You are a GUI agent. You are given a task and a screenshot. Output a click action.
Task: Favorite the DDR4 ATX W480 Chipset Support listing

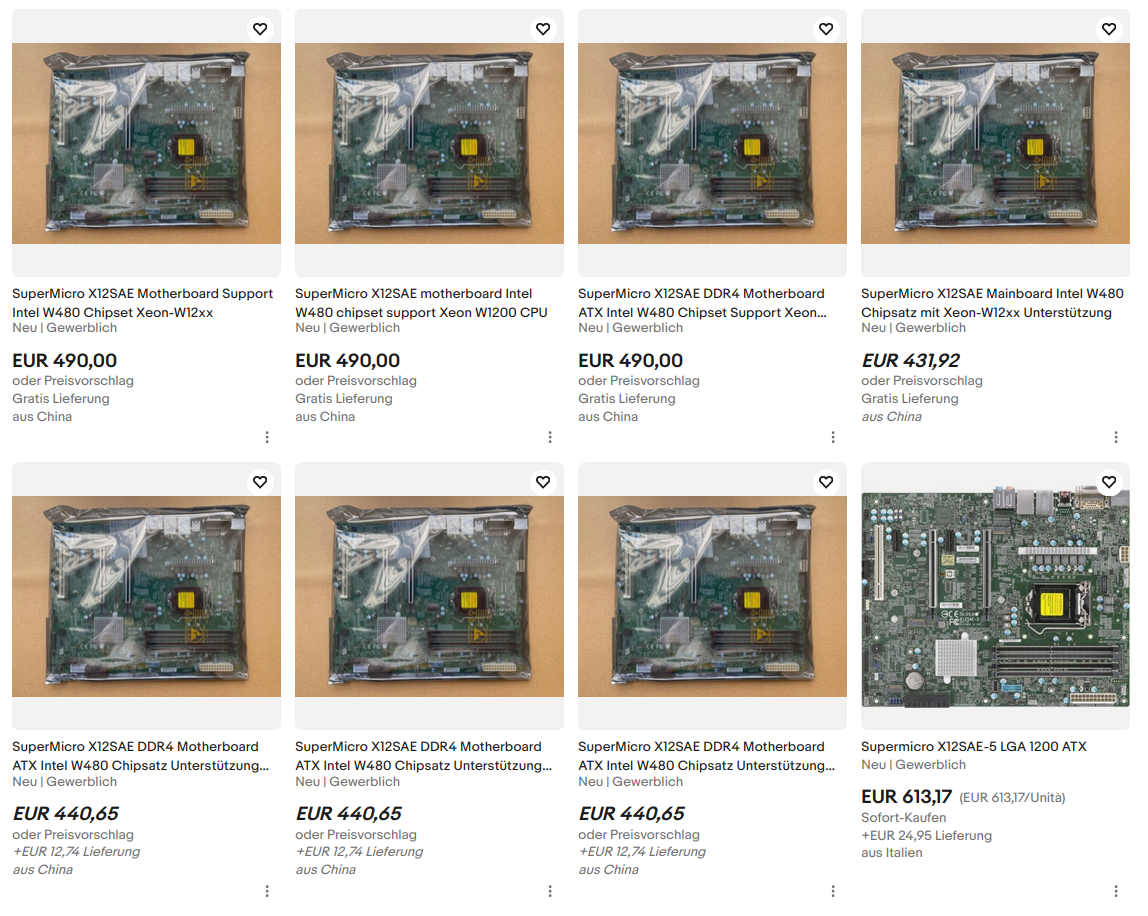click(826, 29)
